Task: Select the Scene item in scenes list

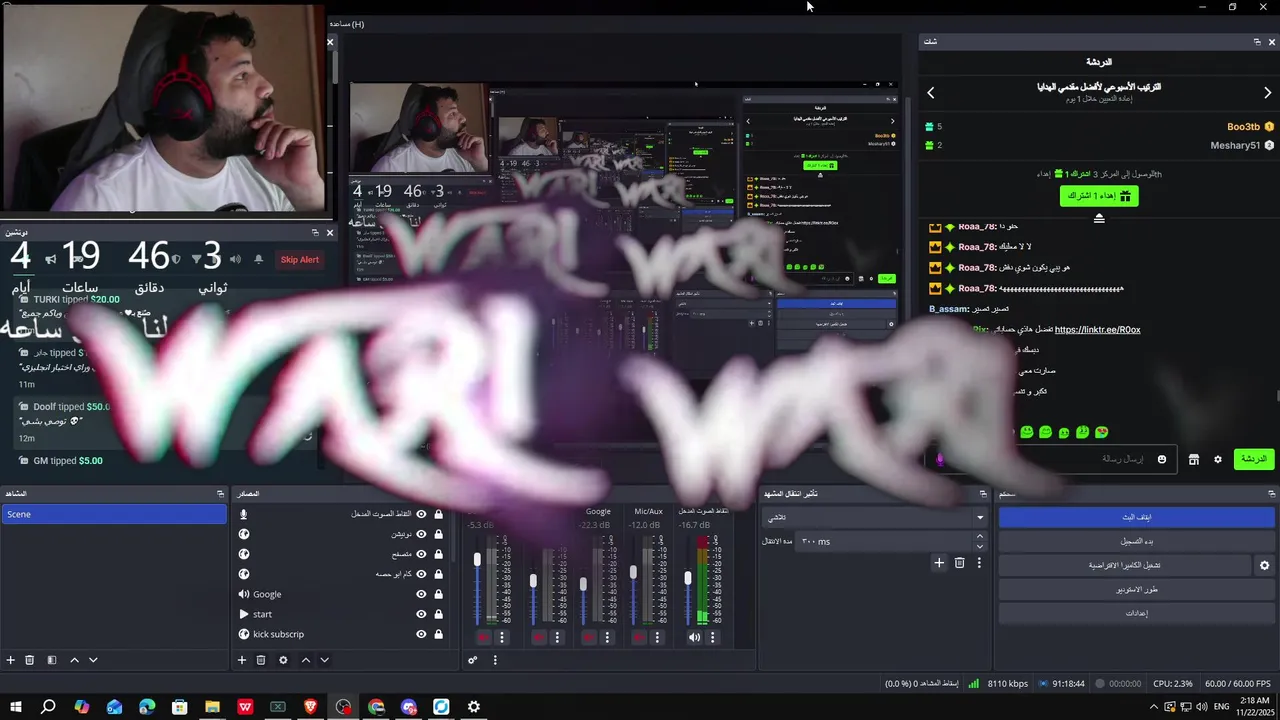Action: click(x=114, y=514)
